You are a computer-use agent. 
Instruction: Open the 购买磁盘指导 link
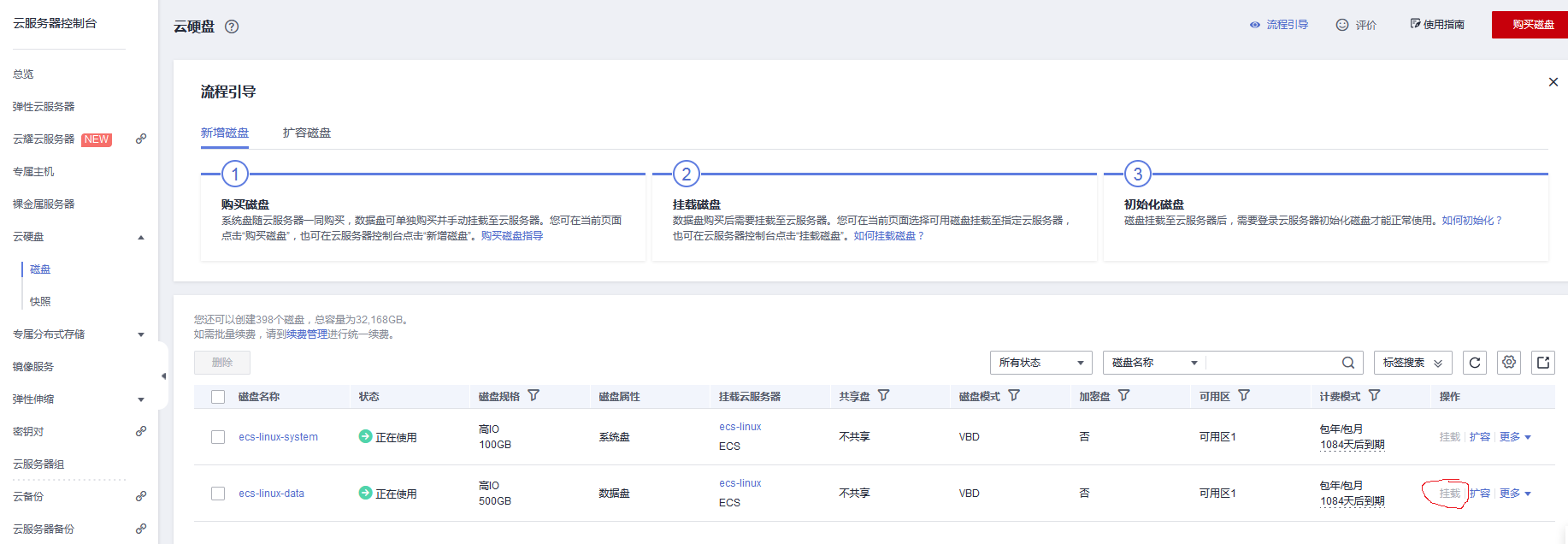512,236
